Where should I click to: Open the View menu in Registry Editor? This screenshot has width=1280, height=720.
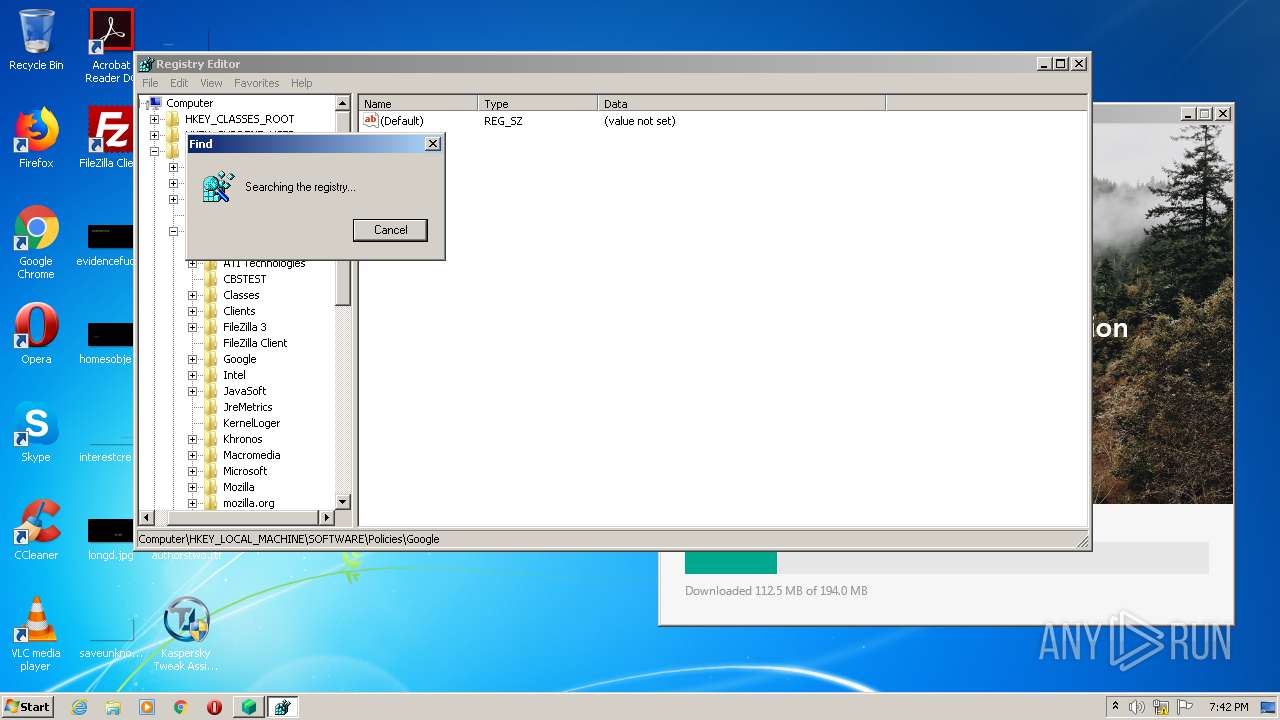pyautogui.click(x=211, y=83)
